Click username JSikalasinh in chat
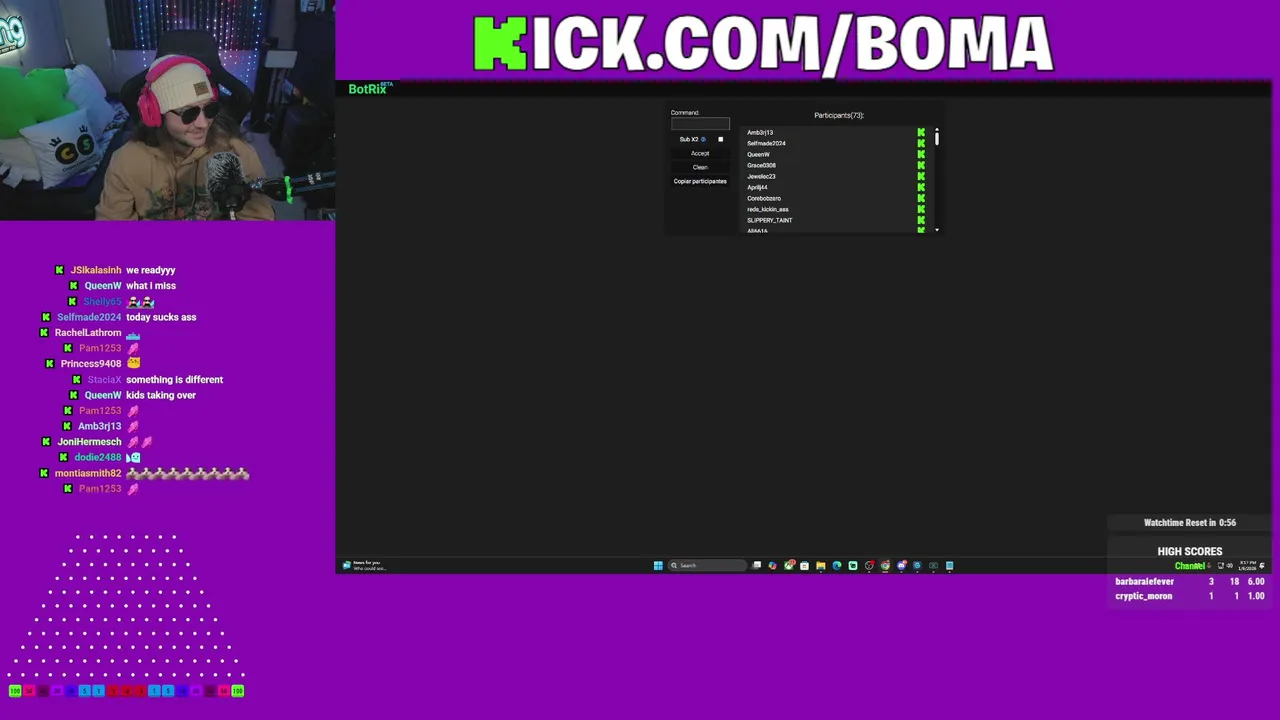 [x=96, y=270]
